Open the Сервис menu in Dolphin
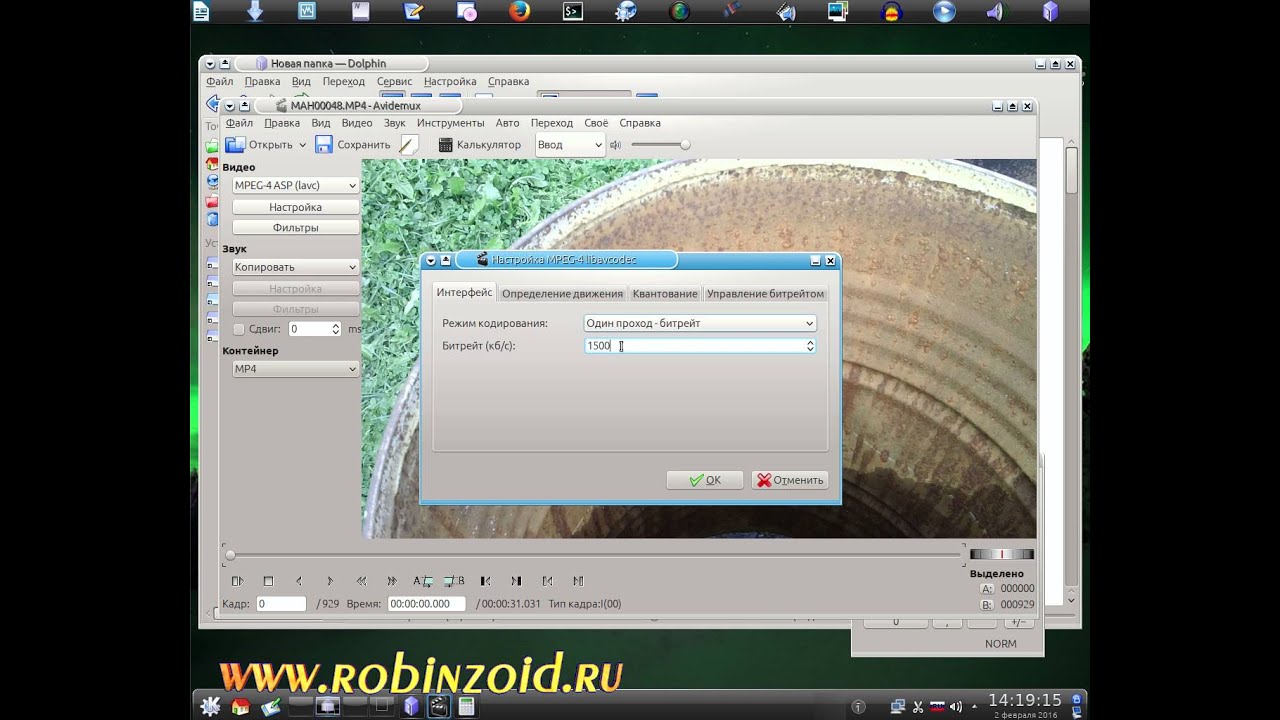1280x720 pixels. (395, 81)
